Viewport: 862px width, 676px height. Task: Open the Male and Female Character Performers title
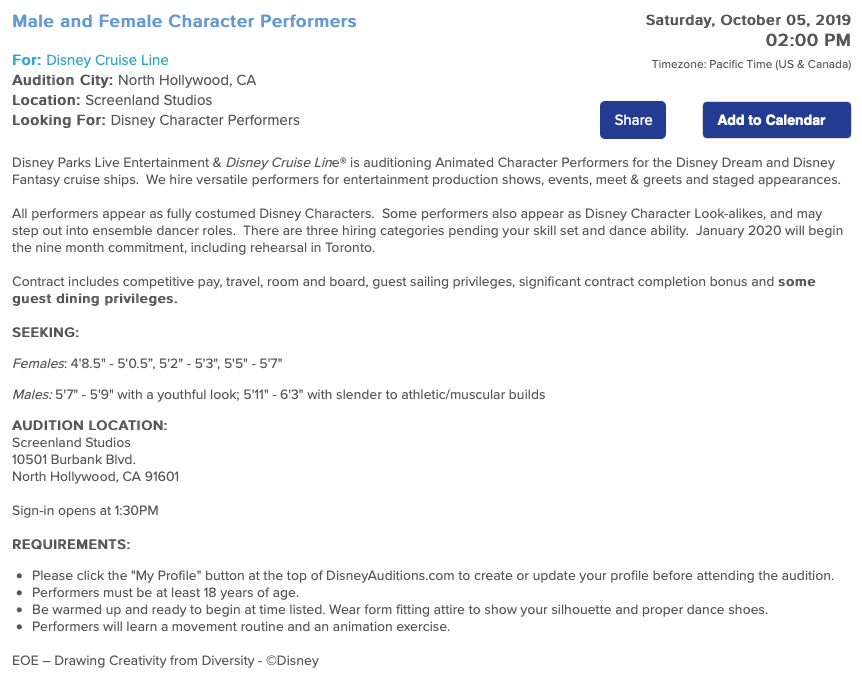point(184,21)
